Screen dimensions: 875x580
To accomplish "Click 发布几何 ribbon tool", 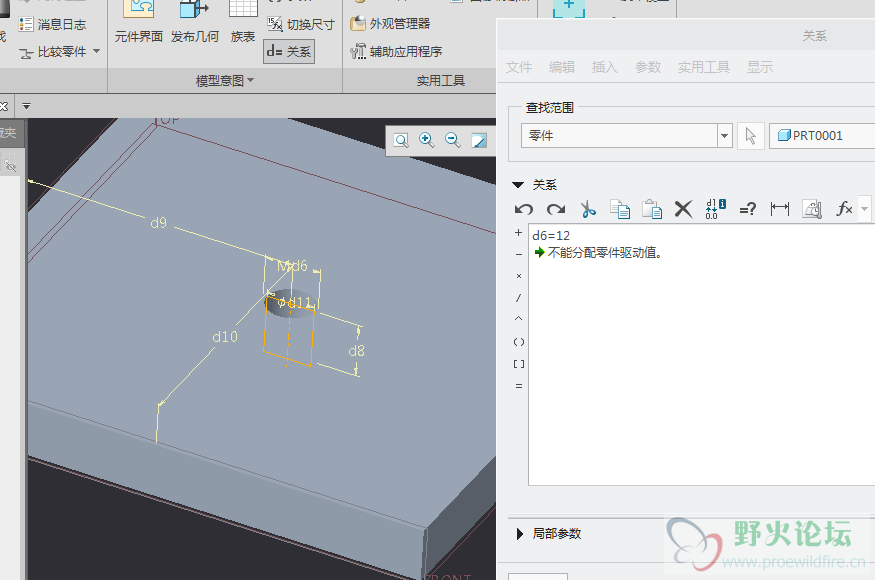I will tap(195, 22).
